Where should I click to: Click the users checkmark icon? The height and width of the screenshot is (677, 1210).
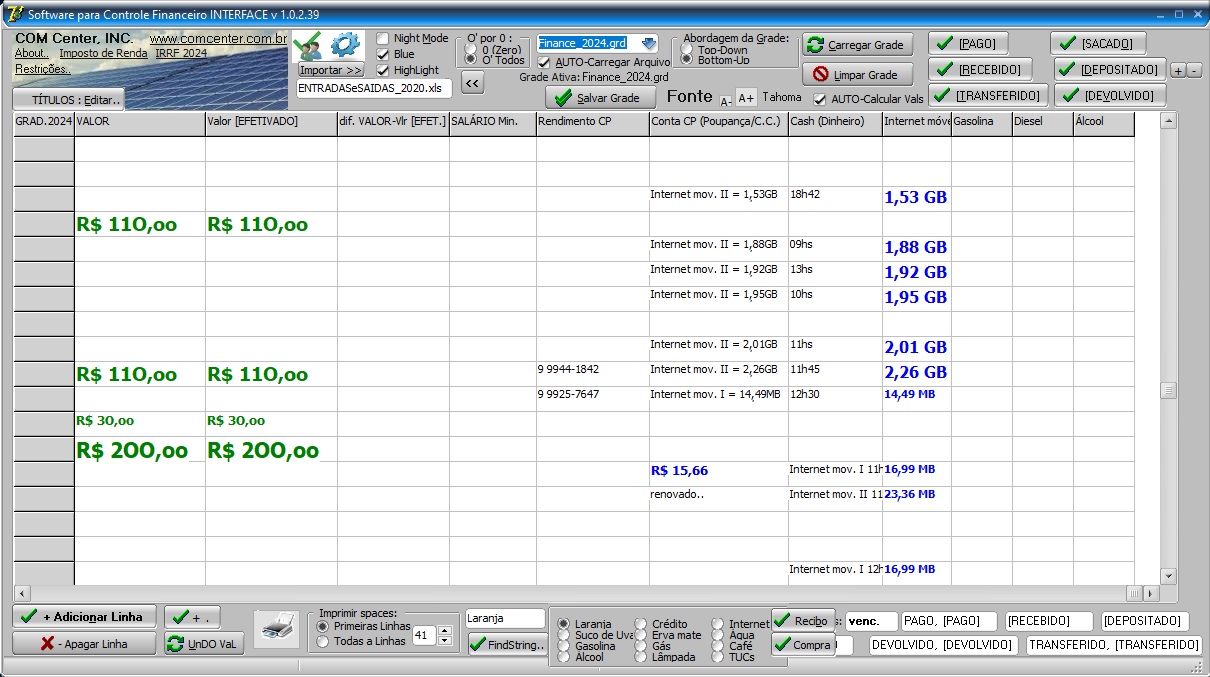[x=309, y=45]
